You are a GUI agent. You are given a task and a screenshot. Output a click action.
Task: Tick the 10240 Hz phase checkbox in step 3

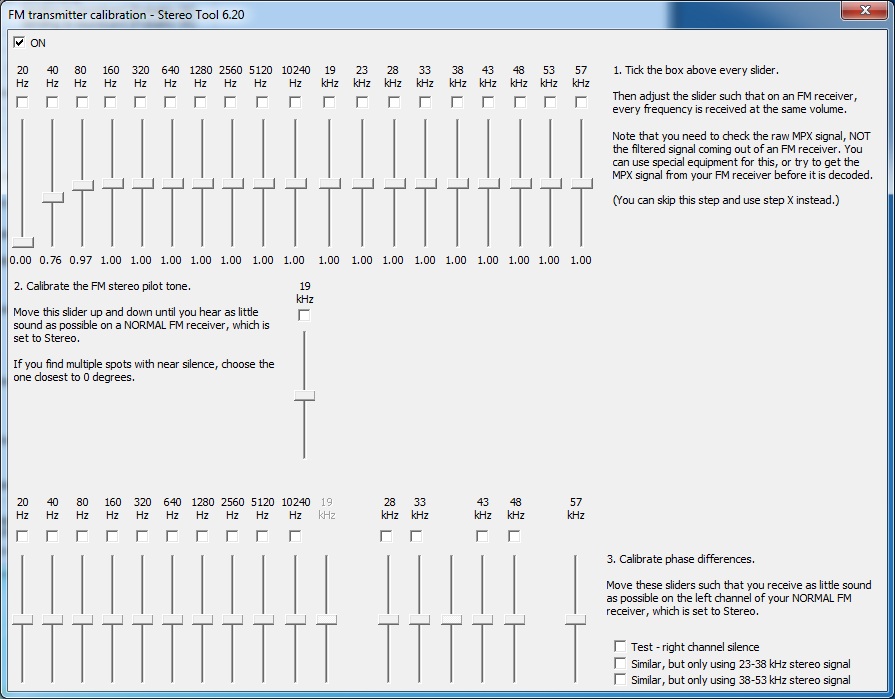(x=295, y=536)
